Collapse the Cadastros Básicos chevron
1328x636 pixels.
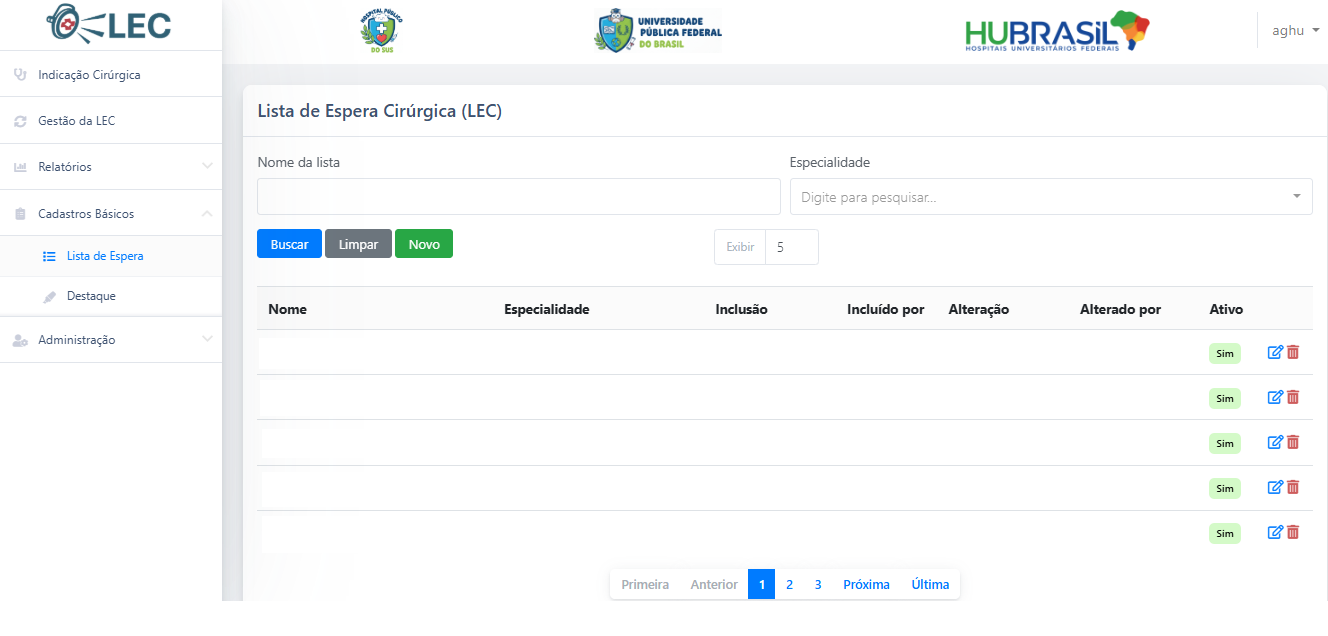[x=207, y=213]
